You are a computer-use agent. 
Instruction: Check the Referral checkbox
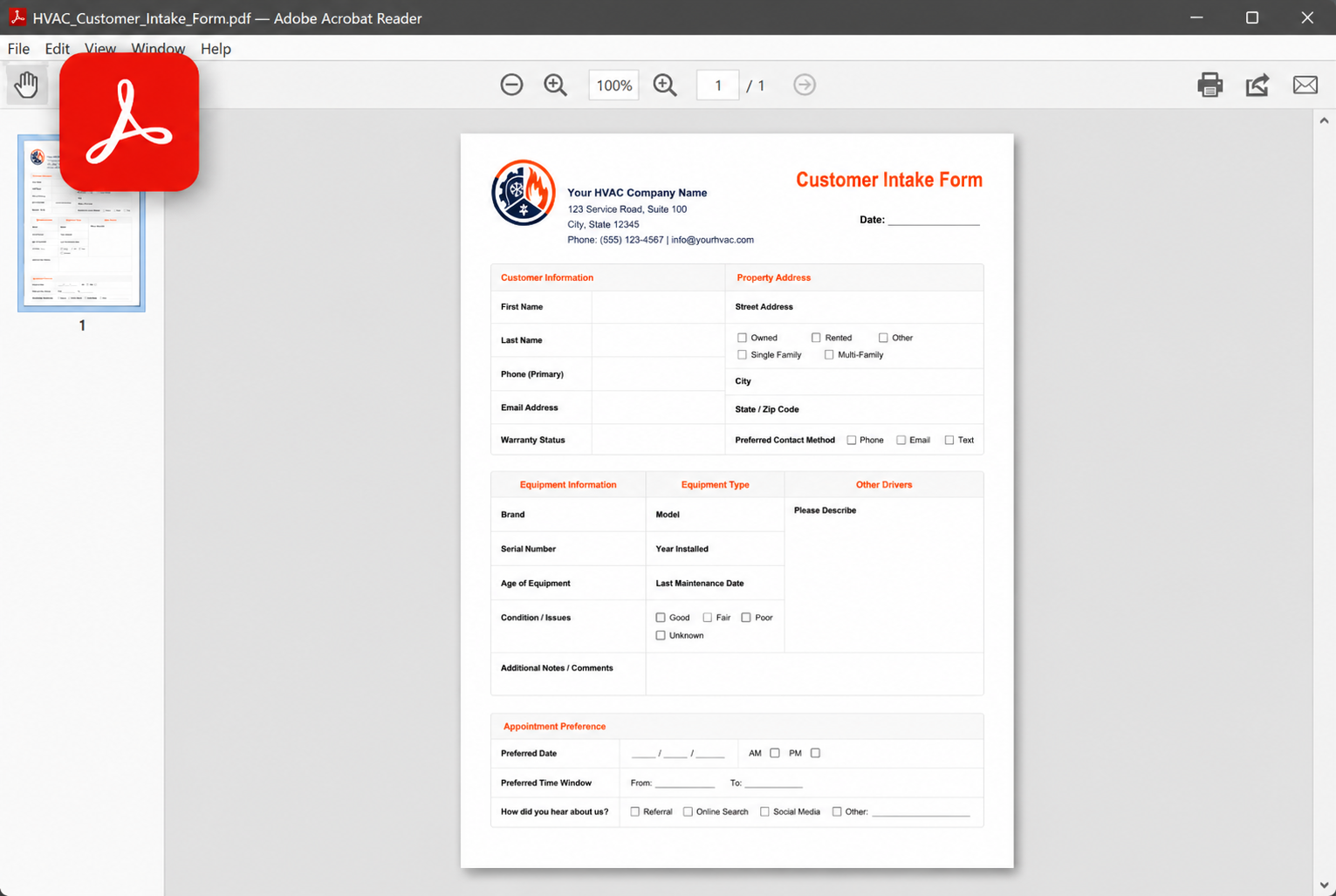tap(635, 812)
